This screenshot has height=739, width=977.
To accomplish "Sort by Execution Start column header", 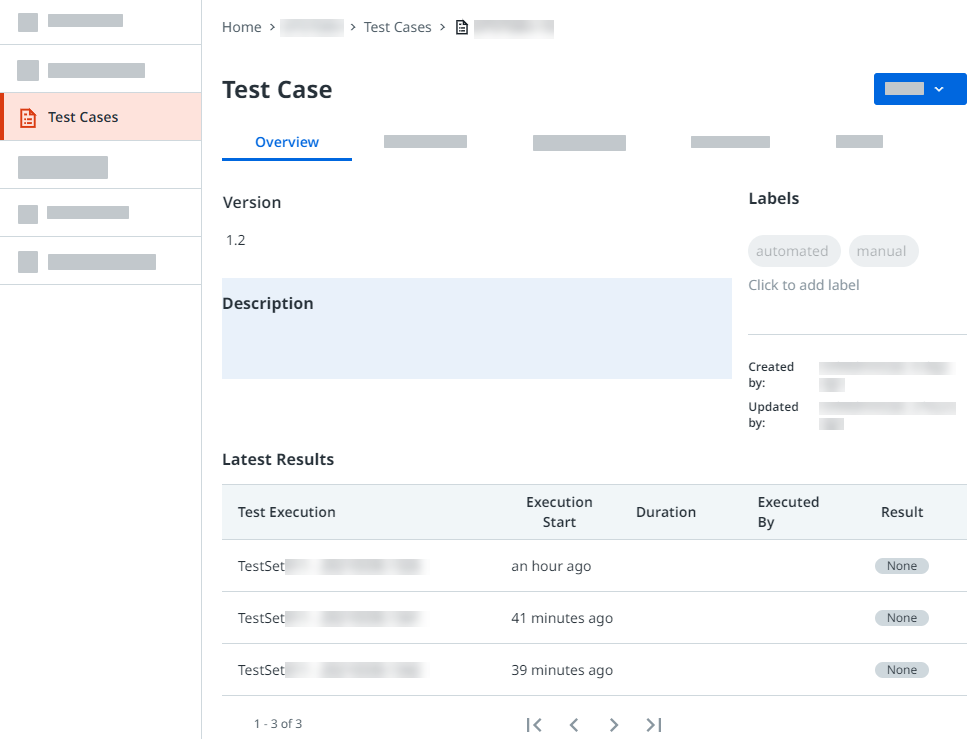I will click(559, 512).
